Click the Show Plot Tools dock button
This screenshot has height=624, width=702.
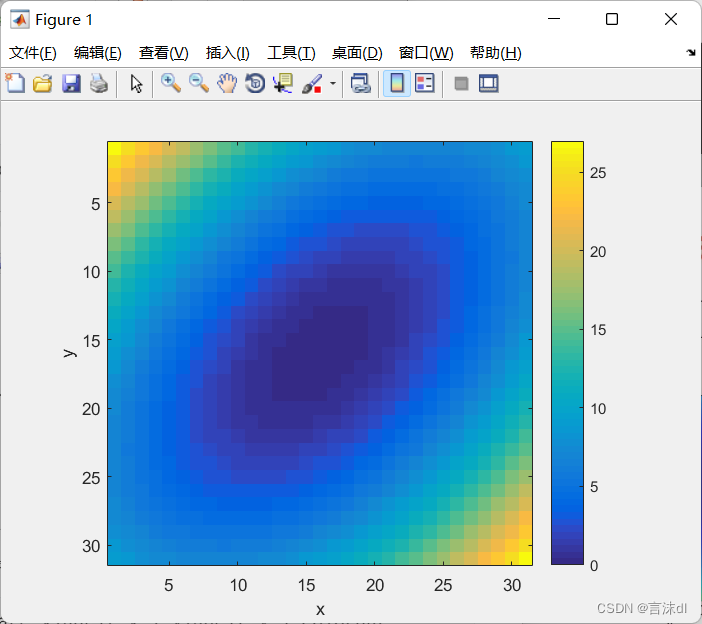(488, 84)
